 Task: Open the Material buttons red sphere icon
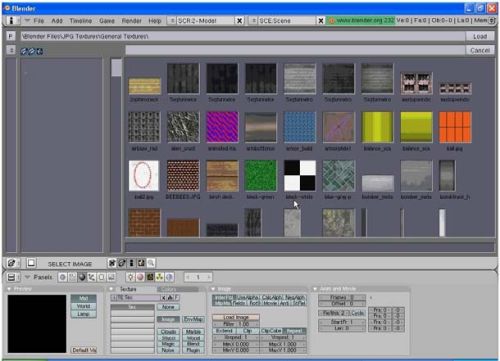[140, 277]
